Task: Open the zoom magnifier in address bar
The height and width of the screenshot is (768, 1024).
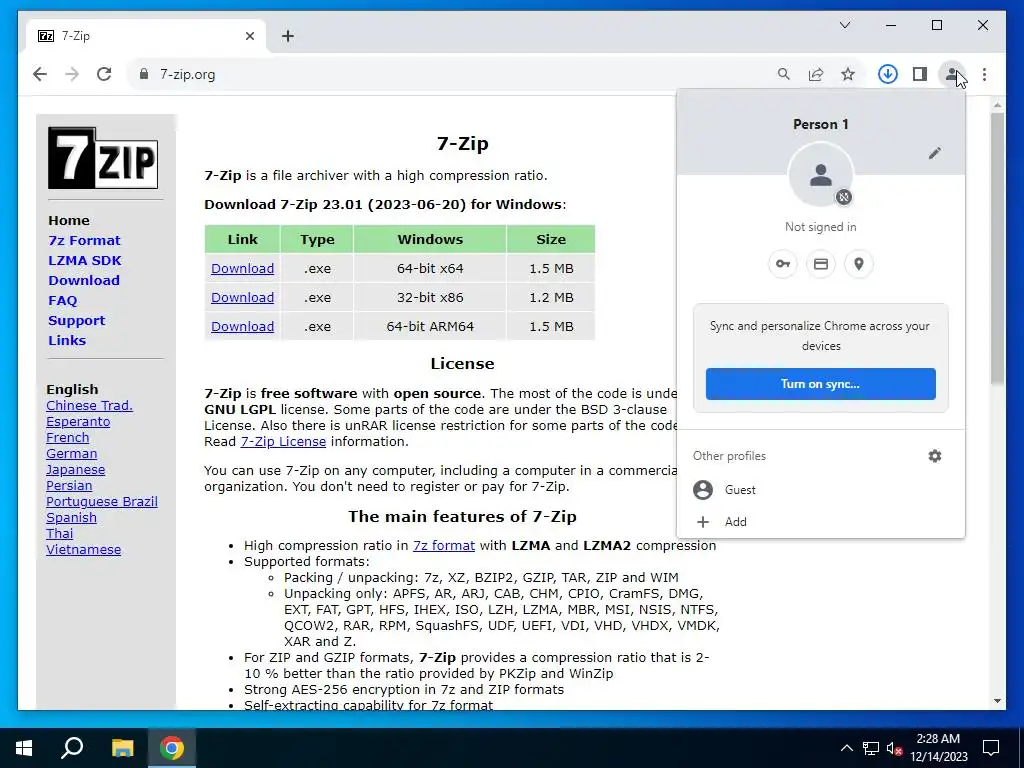Action: click(784, 74)
